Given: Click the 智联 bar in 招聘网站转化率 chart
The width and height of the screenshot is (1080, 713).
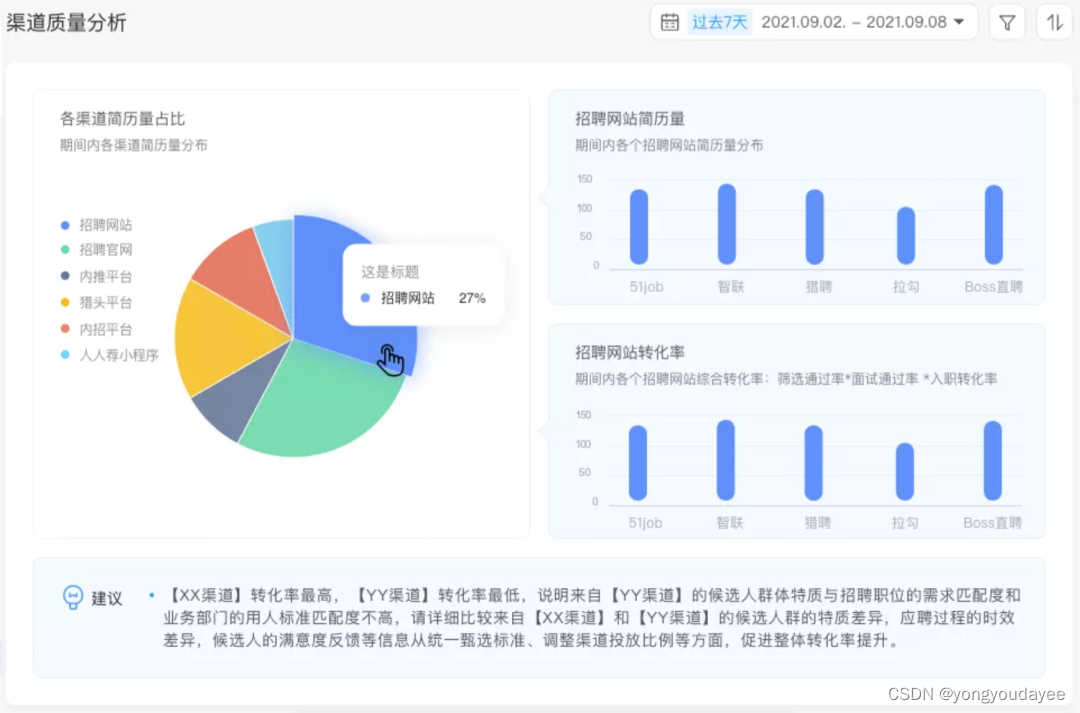Looking at the screenshot, I should pyautogui.click(x=725, y=461).
